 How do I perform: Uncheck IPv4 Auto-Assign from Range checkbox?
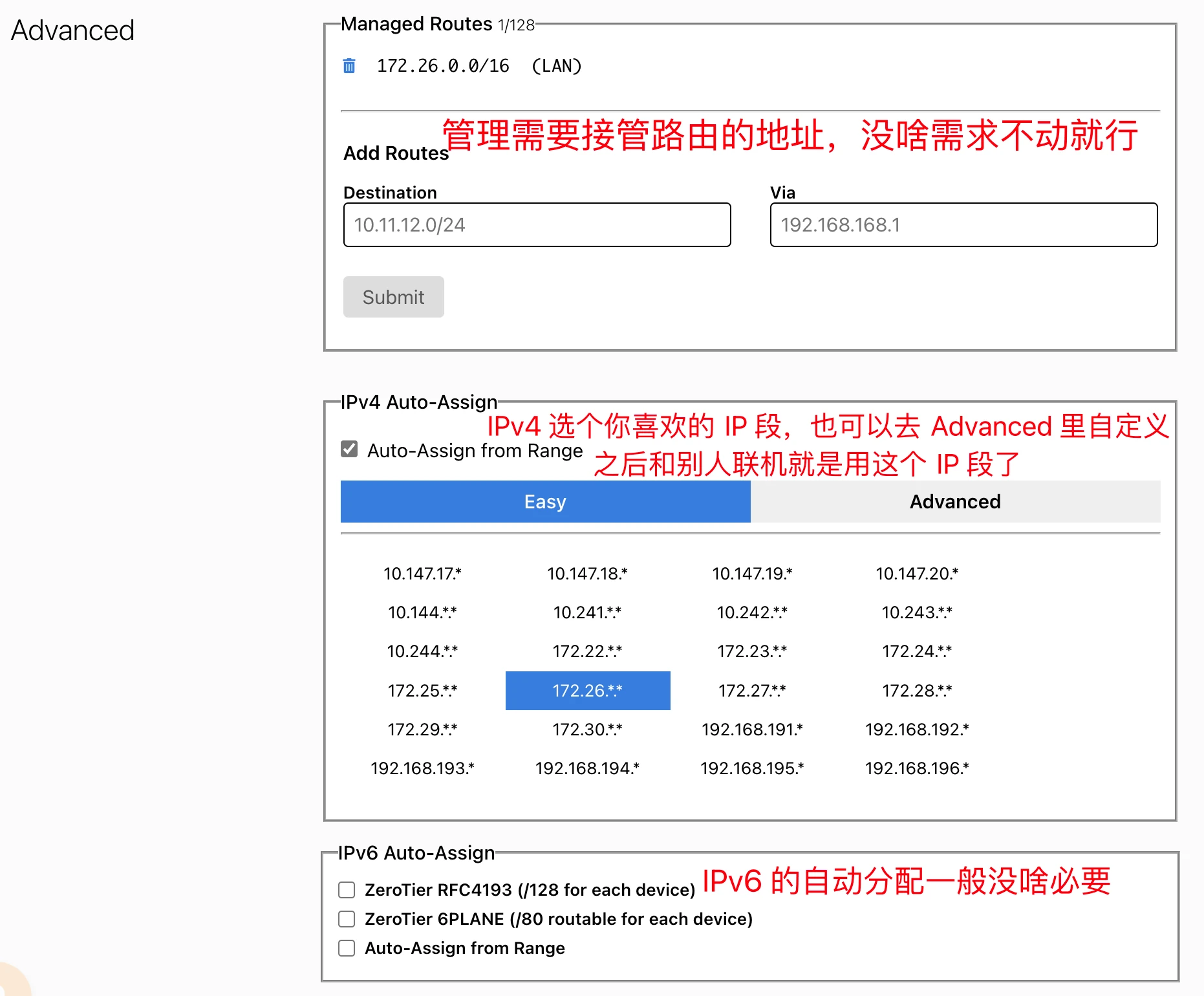pyautogui.click(x=349, y=449)
